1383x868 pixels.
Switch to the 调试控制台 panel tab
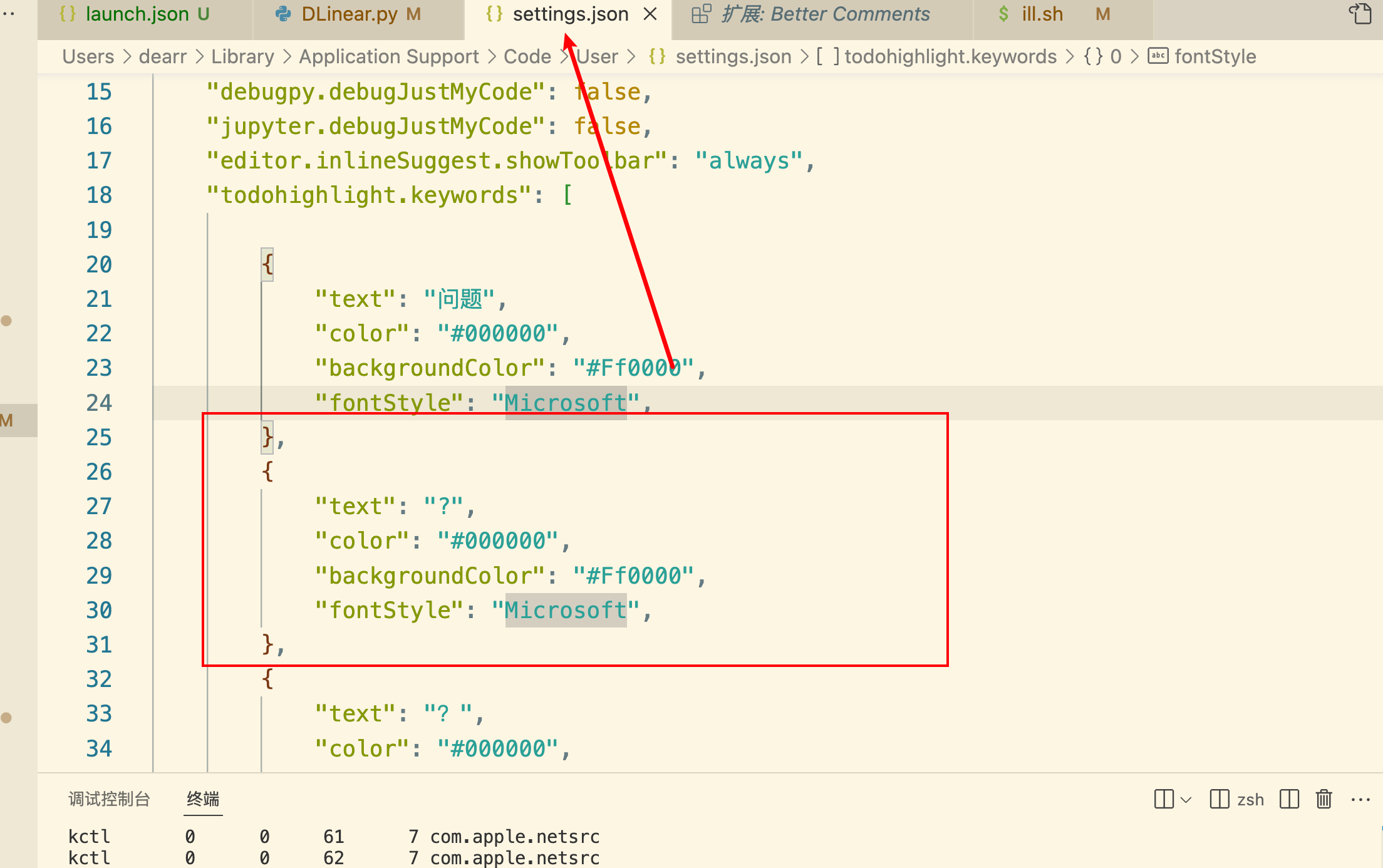[x=109, y=799]
